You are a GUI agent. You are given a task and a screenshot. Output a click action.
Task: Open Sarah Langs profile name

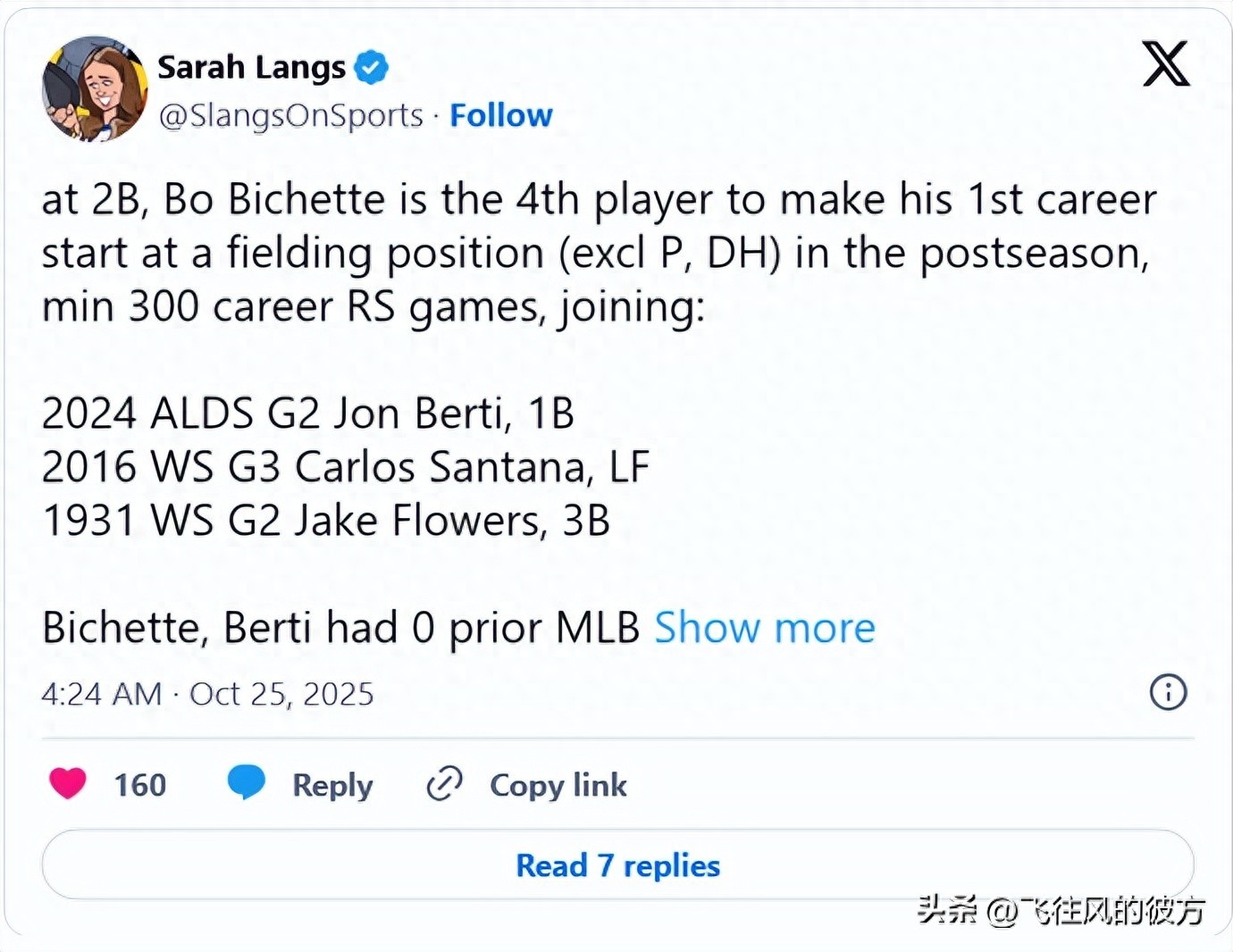click(253, 66)
